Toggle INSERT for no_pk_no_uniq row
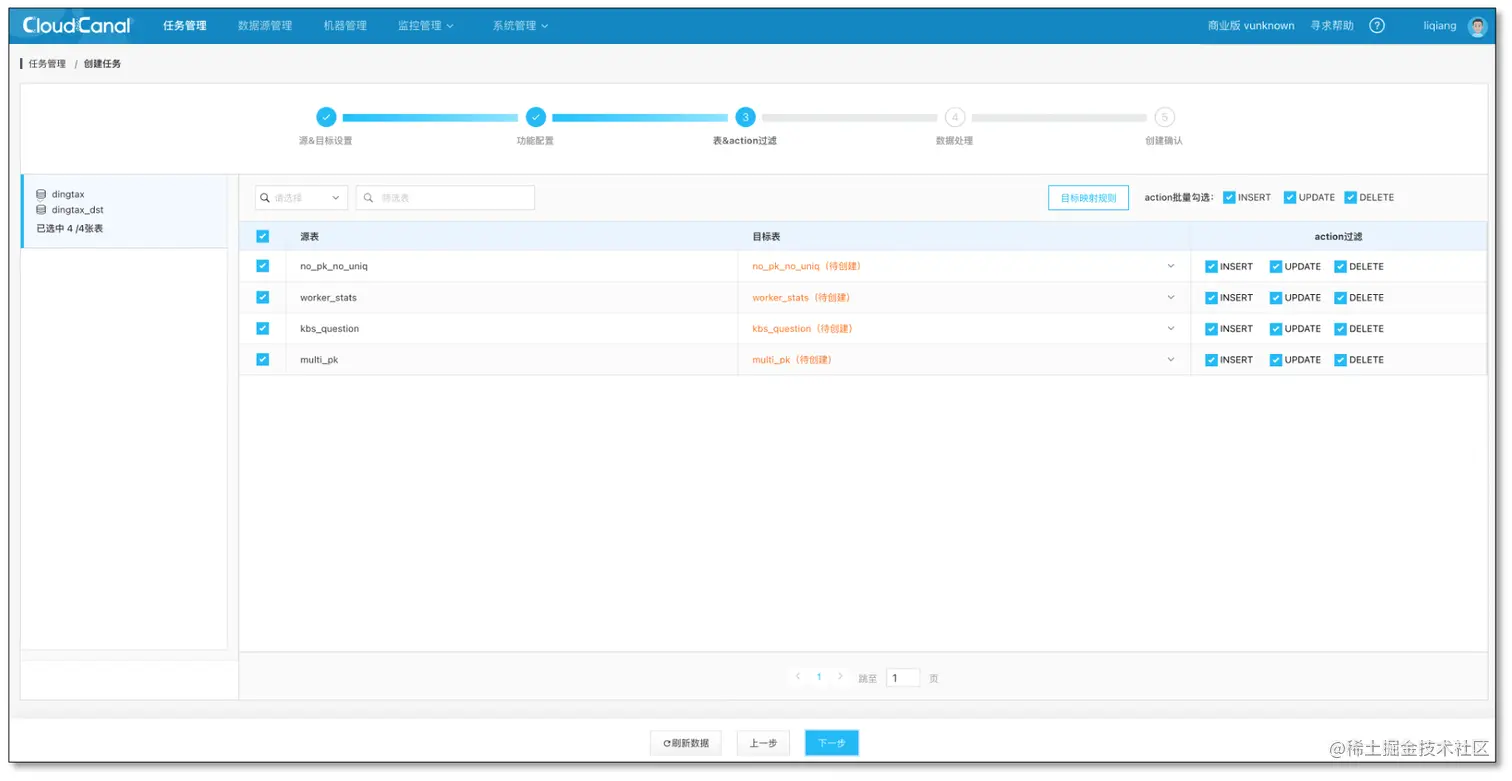Image resolution: width=1512 pixels, height=781 pixels. point(1211,267)
